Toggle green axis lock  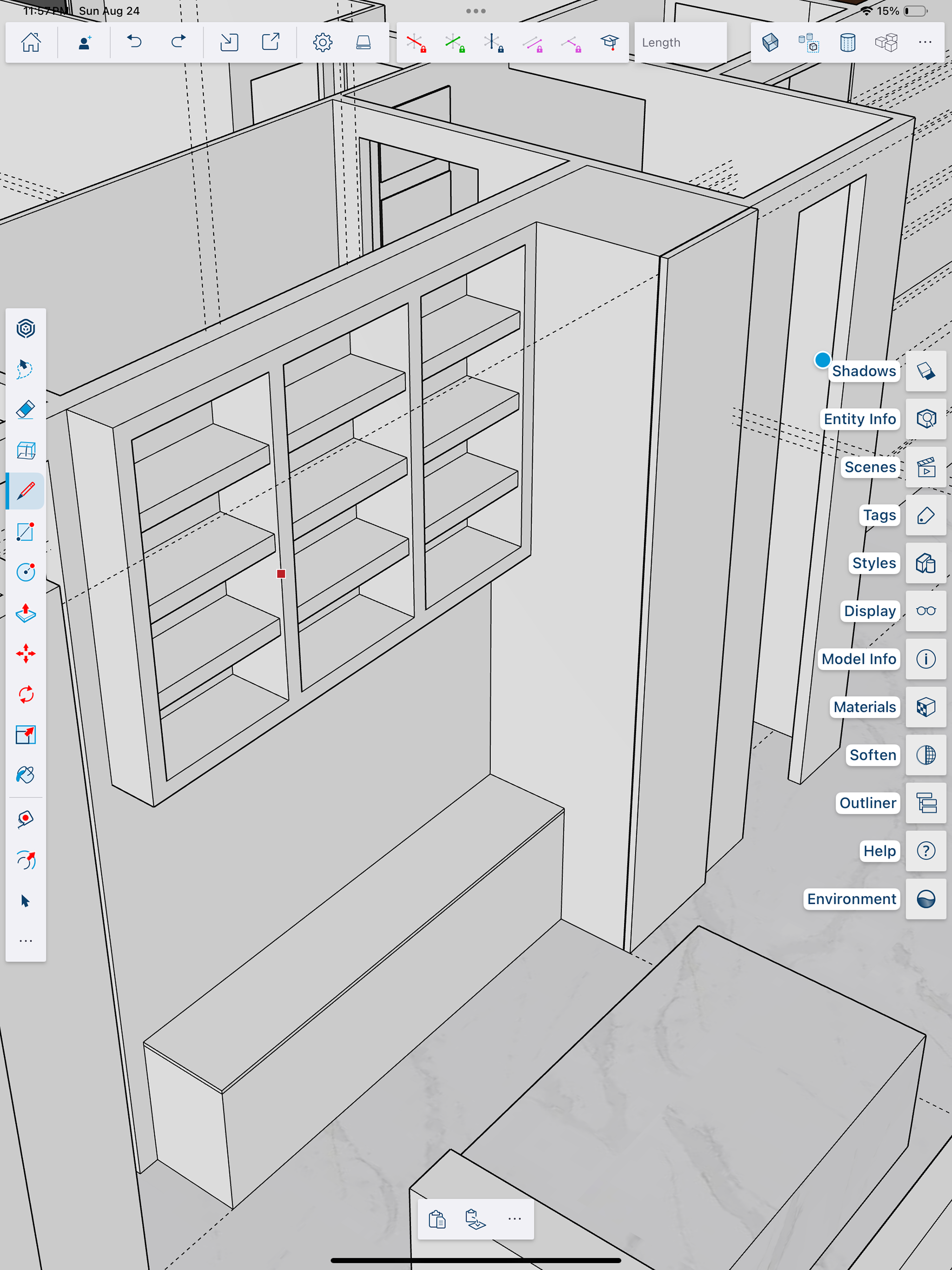click(x=454, y=43)
